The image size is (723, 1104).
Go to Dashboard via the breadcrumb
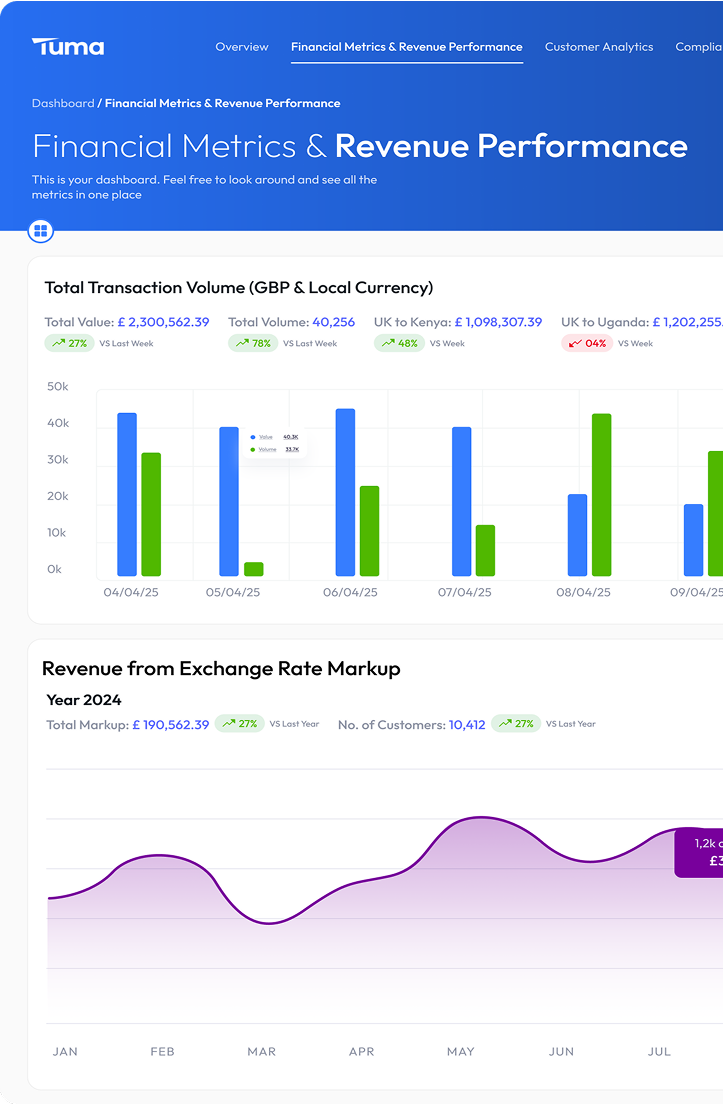tap(63, 103)
